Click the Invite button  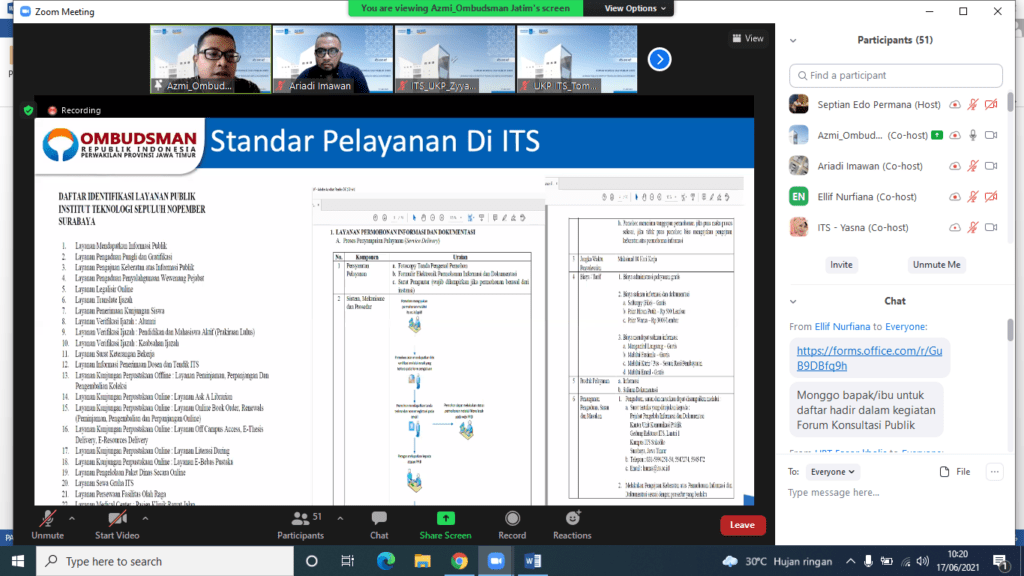841,264
